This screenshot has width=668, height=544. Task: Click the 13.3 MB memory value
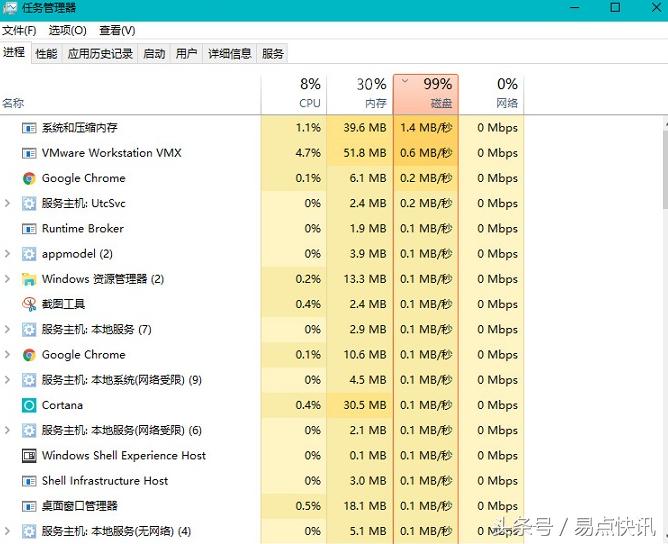point(365,279)
